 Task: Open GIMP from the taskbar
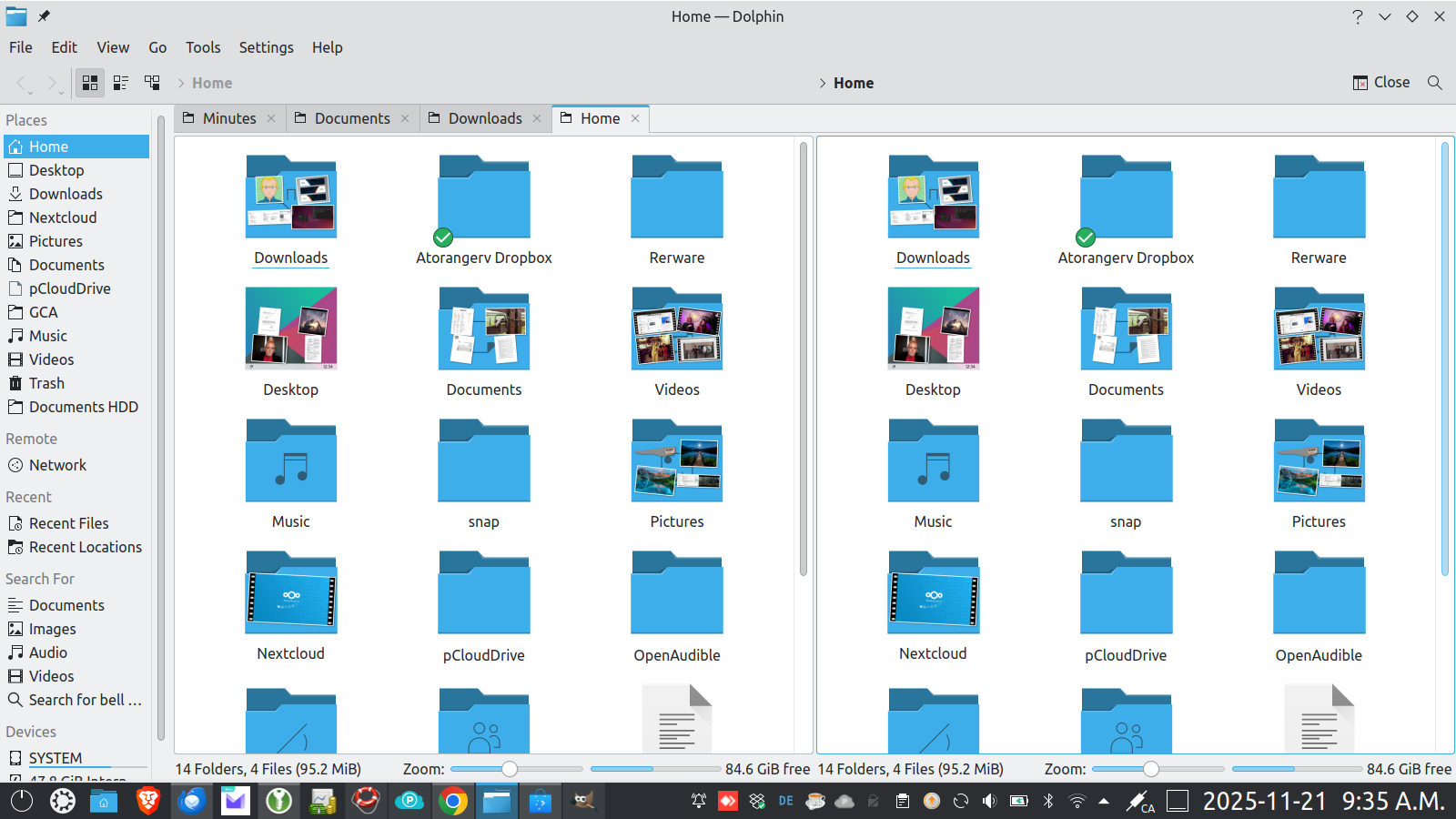tap(583, 801)
